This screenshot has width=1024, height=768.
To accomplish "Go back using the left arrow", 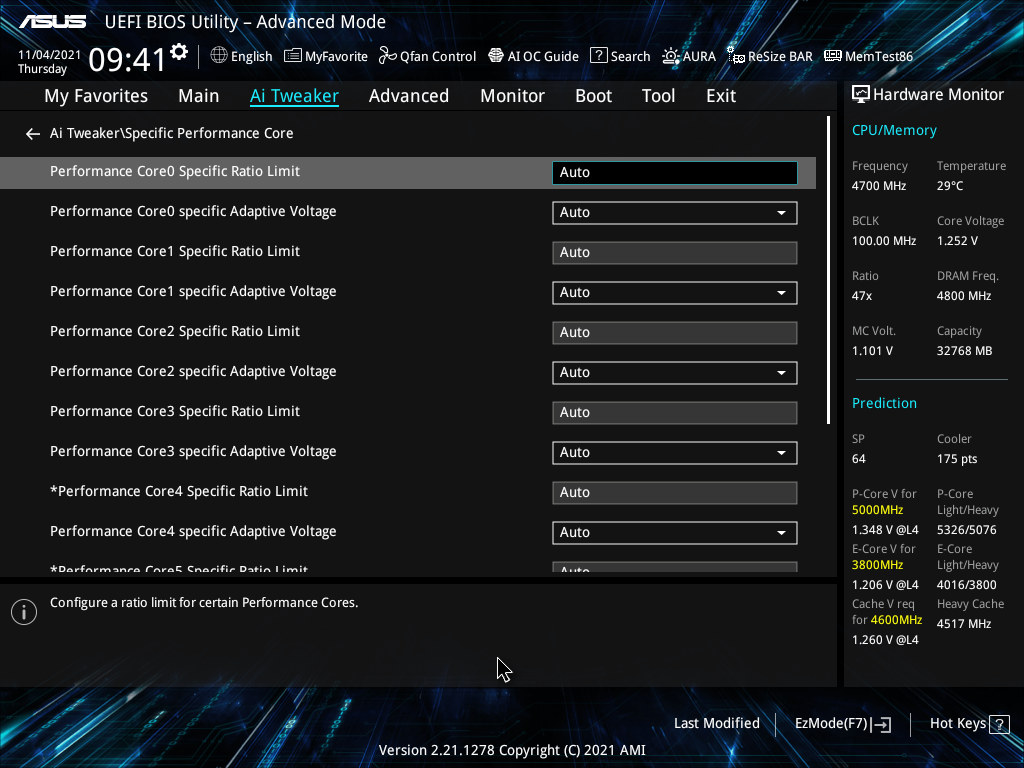I will click(33, 134).
